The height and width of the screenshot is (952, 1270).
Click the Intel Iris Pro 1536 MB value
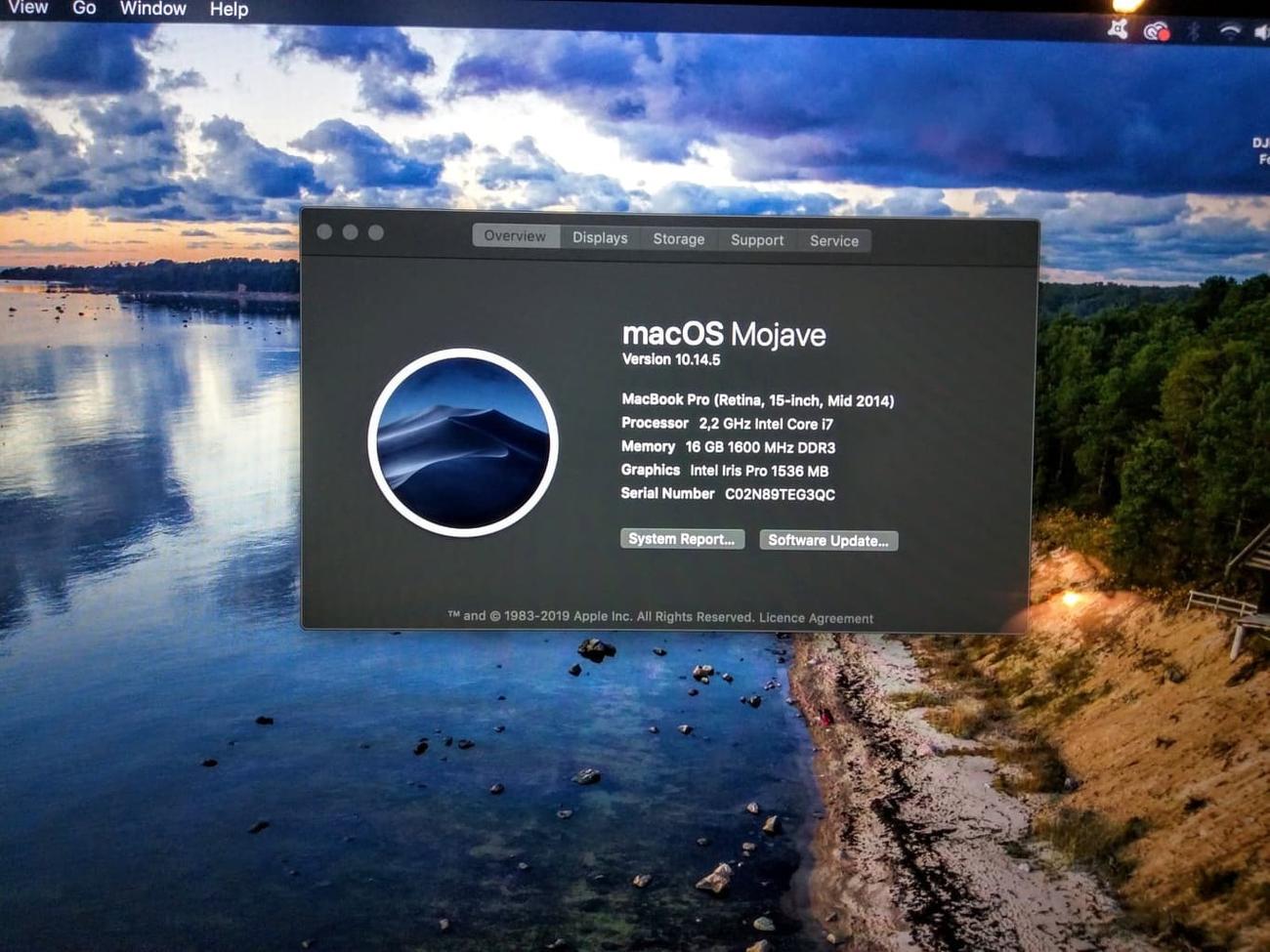[x=759, y=471]
